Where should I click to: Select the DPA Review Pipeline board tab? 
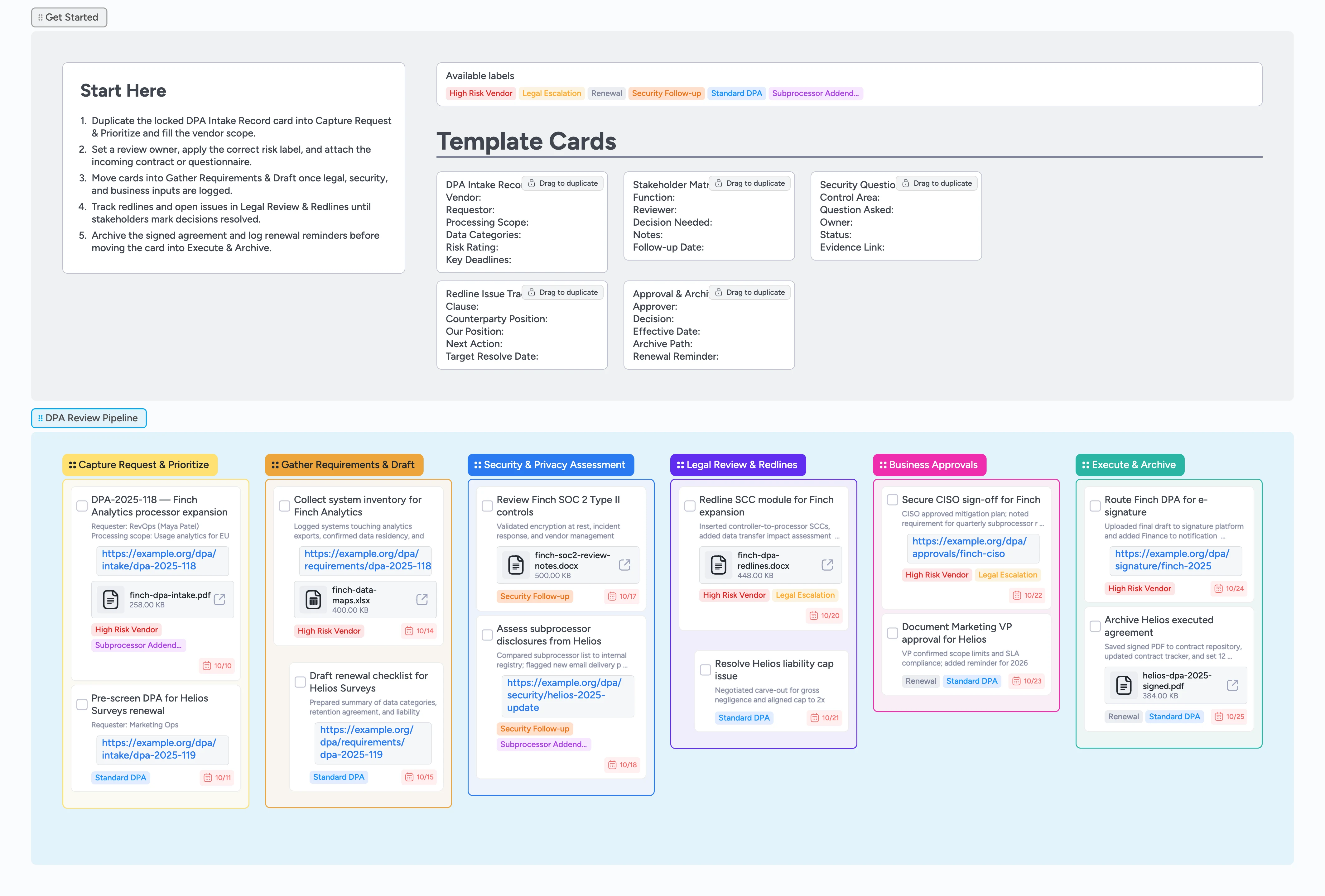click(88, 418)
